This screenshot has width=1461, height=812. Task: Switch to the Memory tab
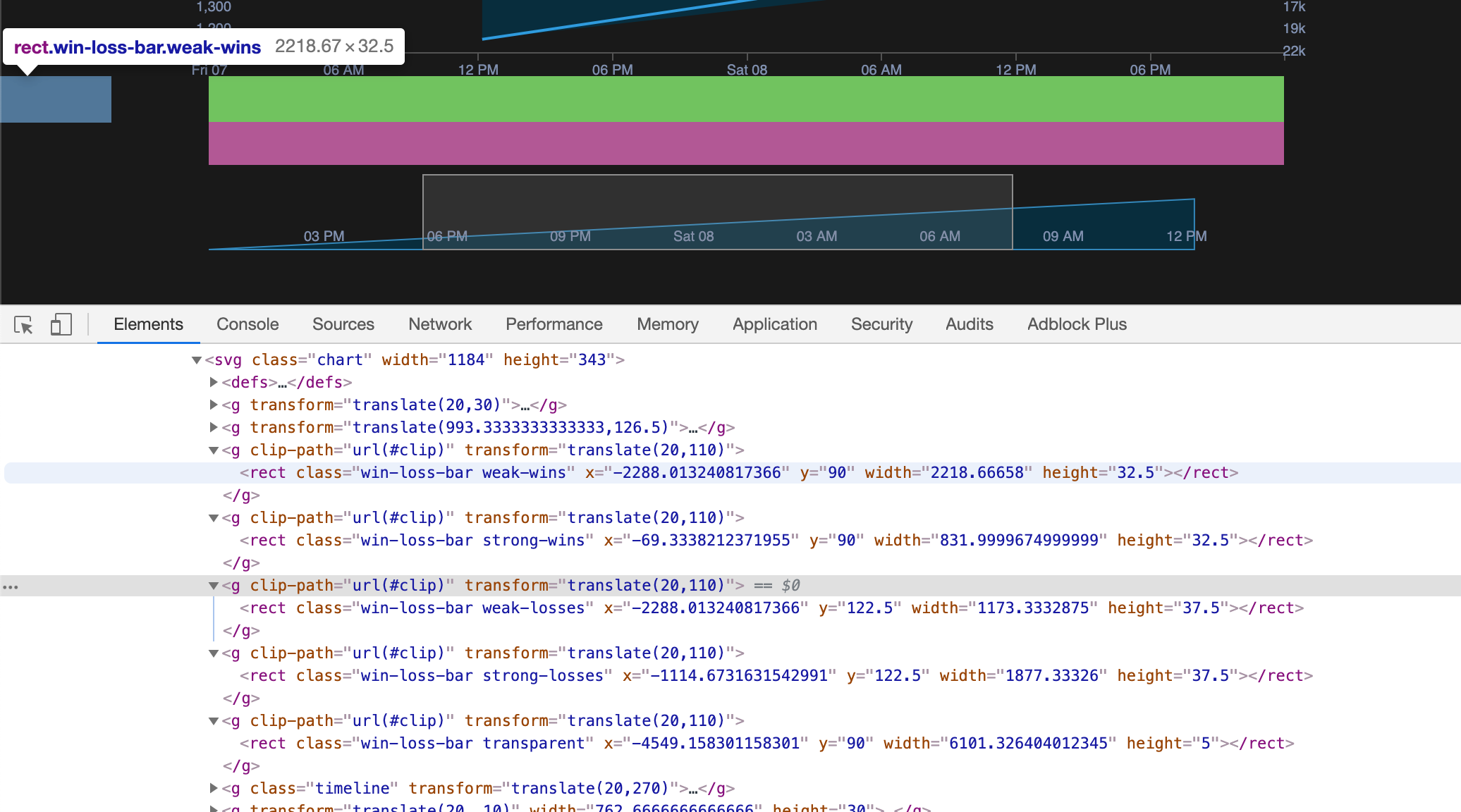point(668,324)
